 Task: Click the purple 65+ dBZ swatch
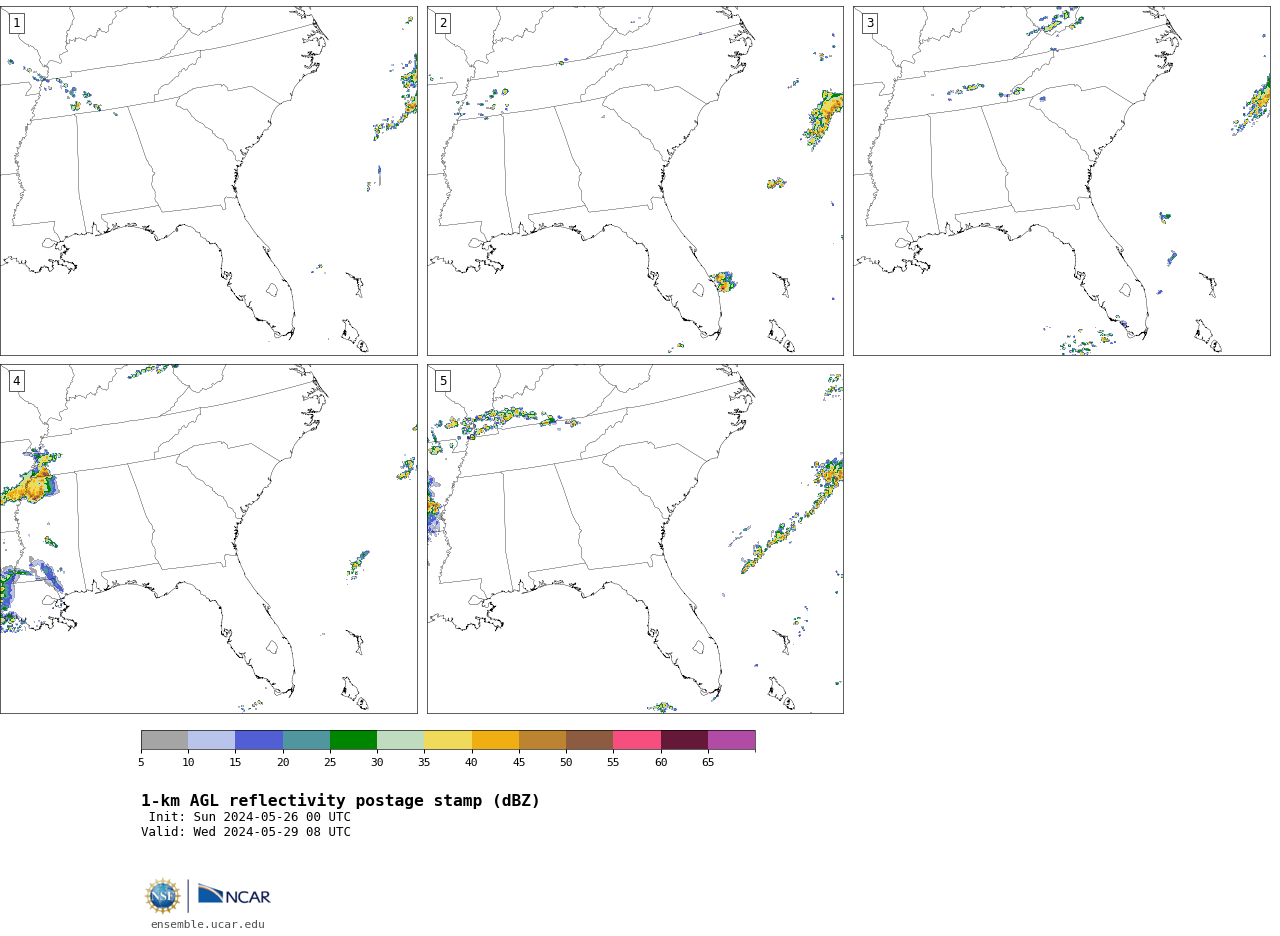coord(731,740)
